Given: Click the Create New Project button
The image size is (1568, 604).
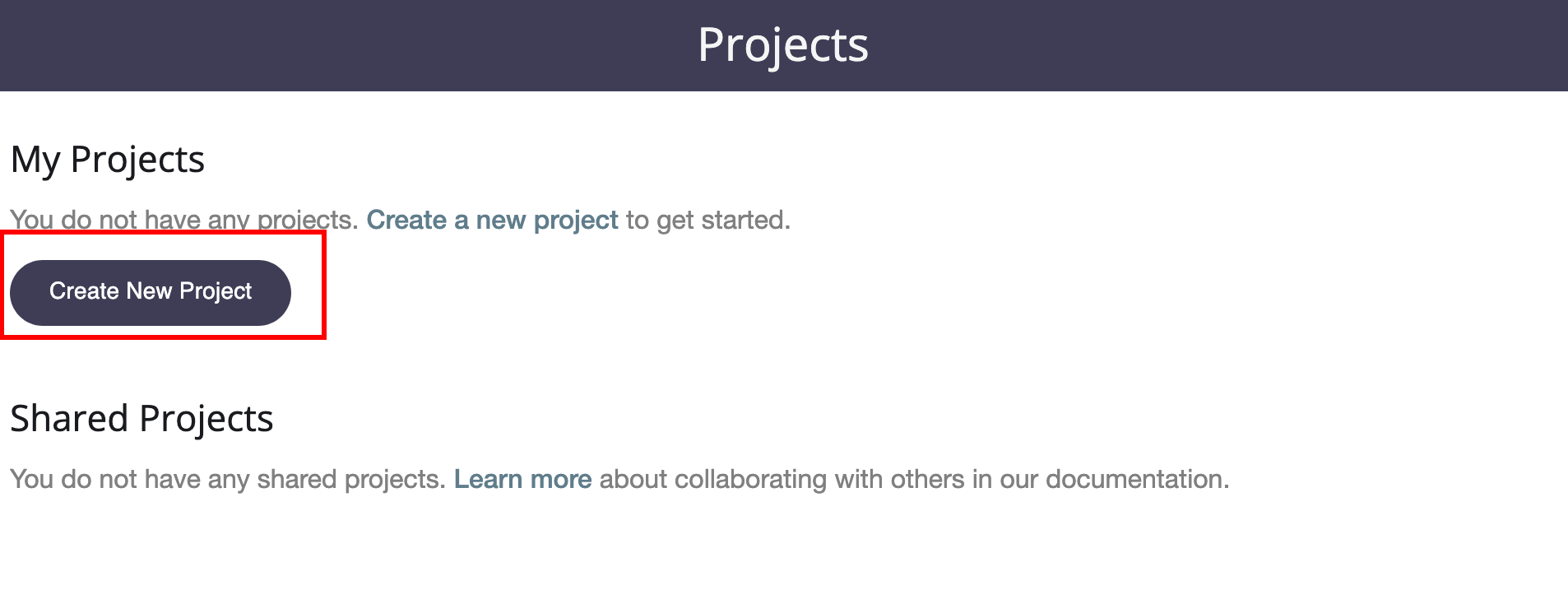Looking at the screenshot, I should click(x=151, y=292).
